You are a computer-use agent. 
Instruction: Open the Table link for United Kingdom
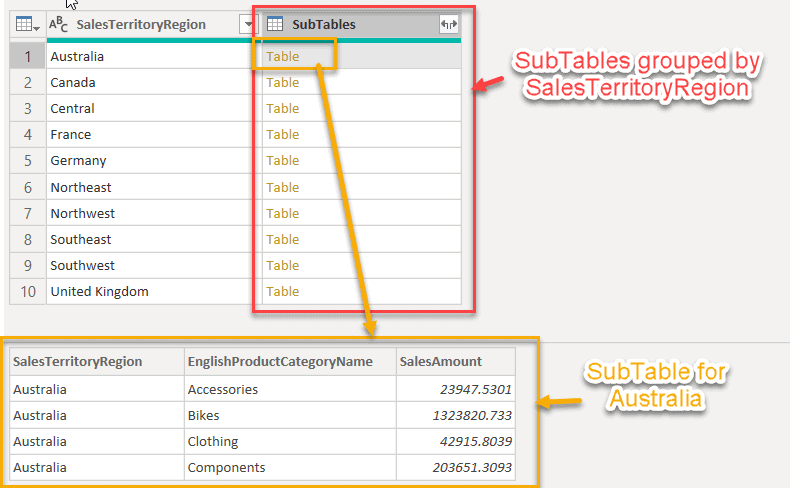click(283, 292)
